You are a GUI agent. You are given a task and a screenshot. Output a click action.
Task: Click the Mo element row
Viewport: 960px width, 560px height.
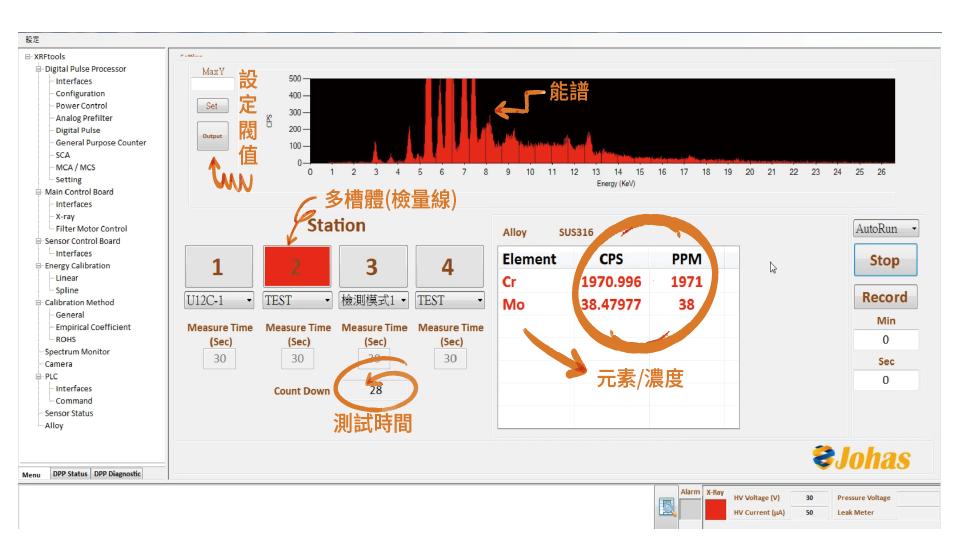click(x=618, y=304)
